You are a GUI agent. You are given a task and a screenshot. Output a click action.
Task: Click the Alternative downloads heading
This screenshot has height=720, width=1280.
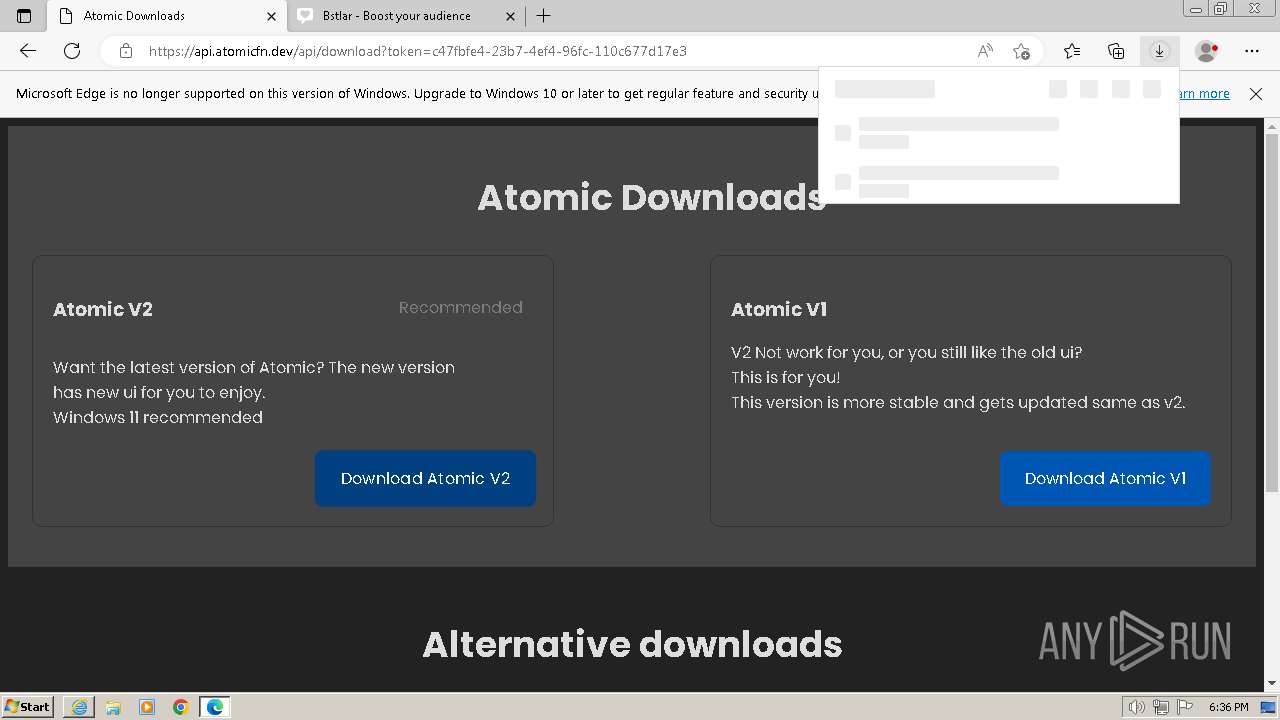pos(632,644)
